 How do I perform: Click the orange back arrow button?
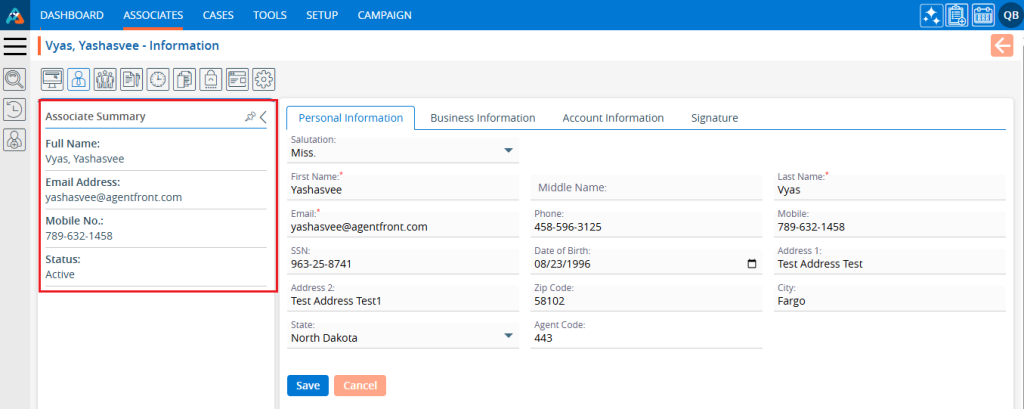(1001, 46)
